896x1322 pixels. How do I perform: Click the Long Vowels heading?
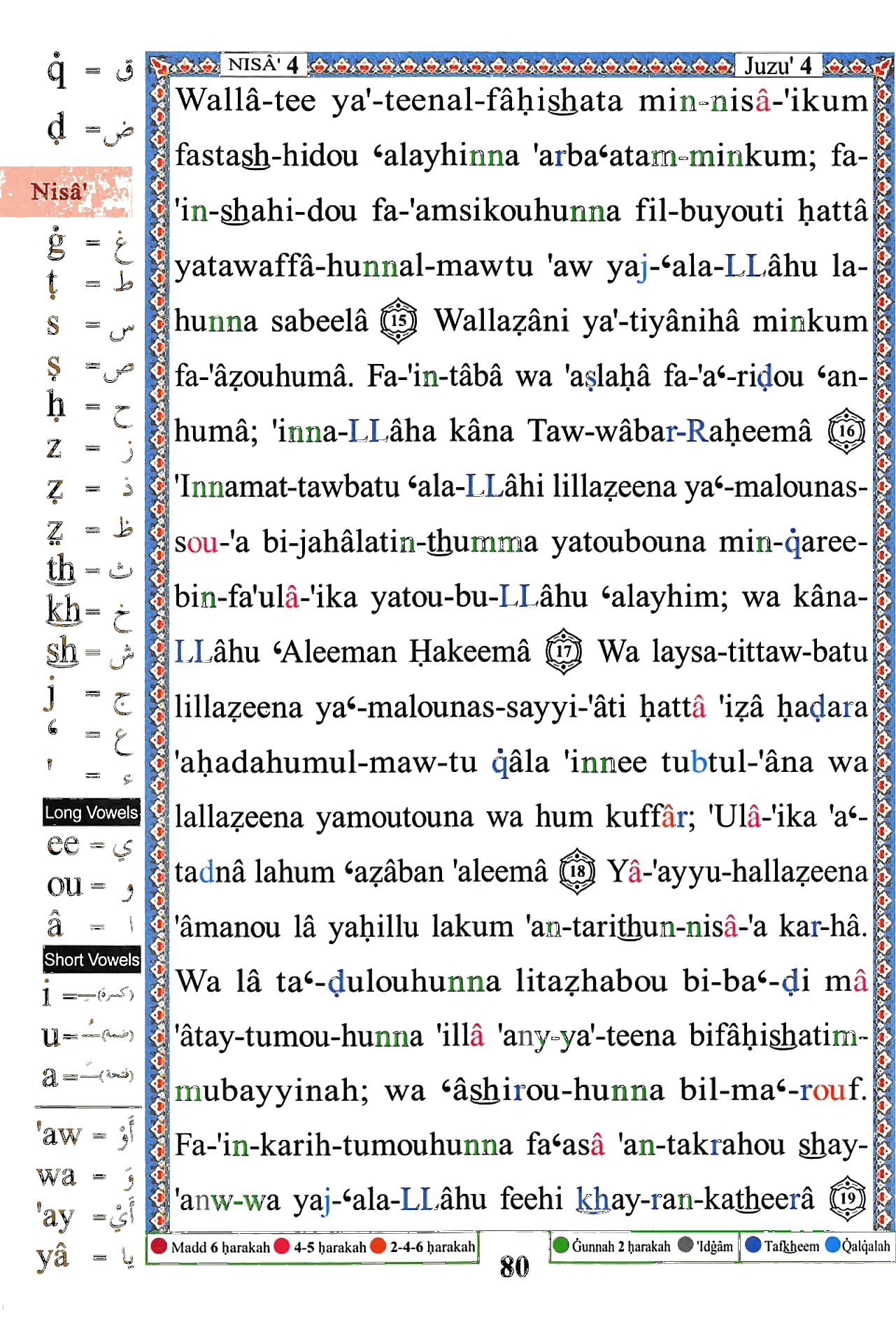[x=92, y=813]
